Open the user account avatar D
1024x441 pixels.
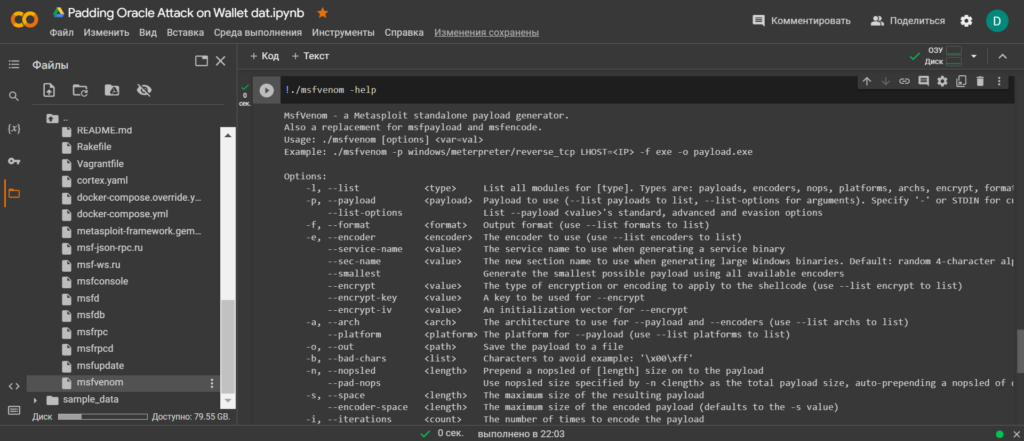[x=997, y=21]
